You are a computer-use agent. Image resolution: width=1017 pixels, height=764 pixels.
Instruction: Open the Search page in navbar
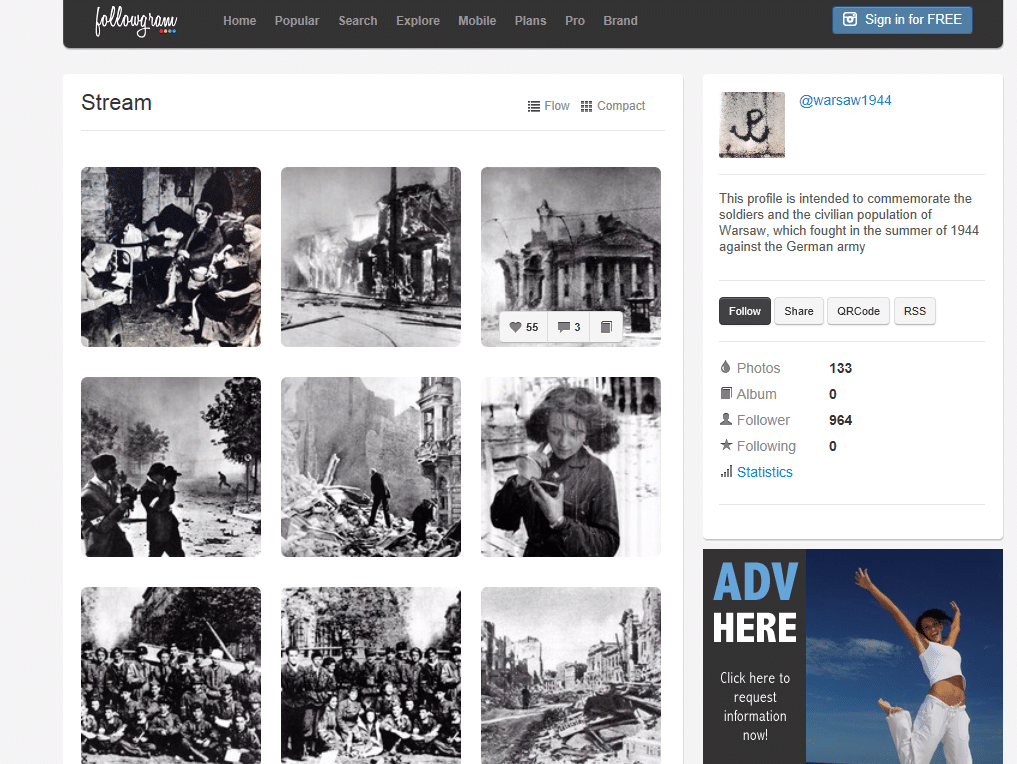tap(357, 21)
